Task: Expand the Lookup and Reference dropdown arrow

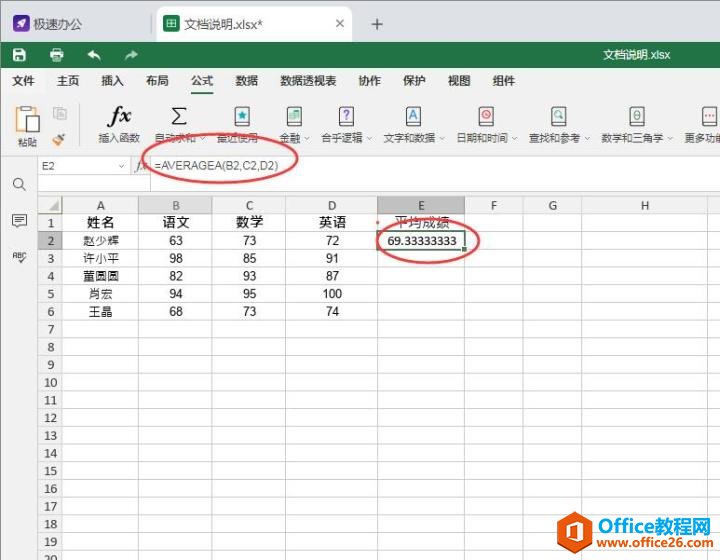Action: click(x=587, y=138)
